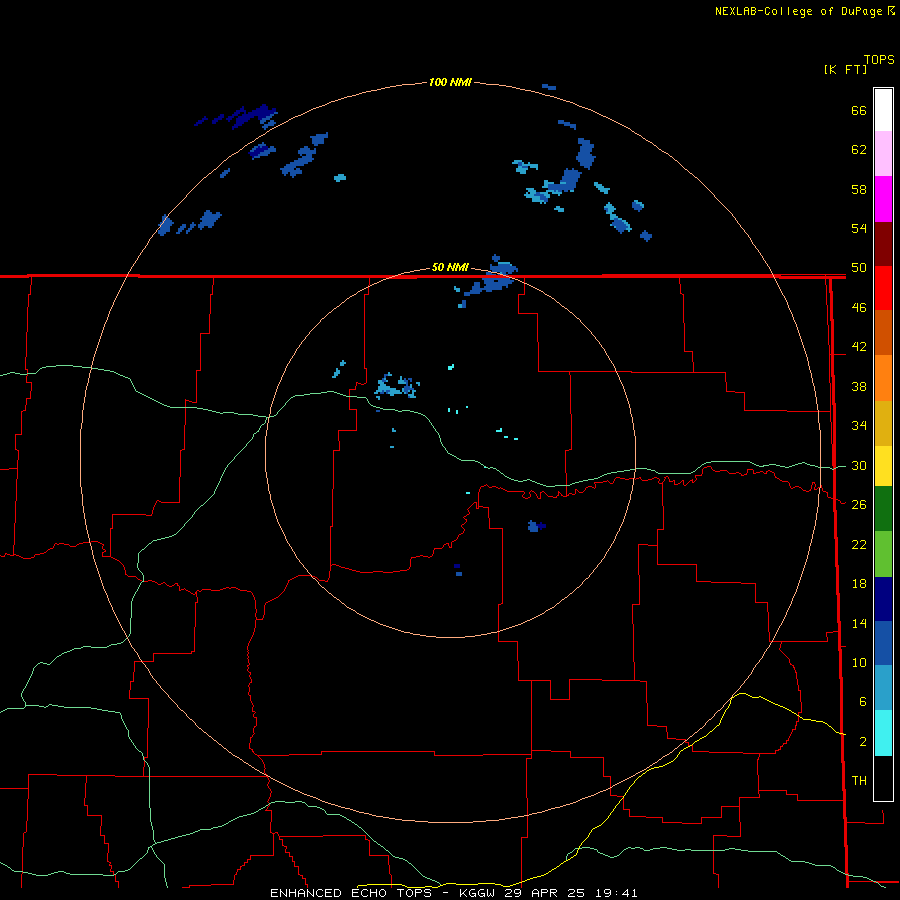Click the gold 34 kft legend swatch
The width and height of the screenshot is (900, 900).
coord(883,423)
